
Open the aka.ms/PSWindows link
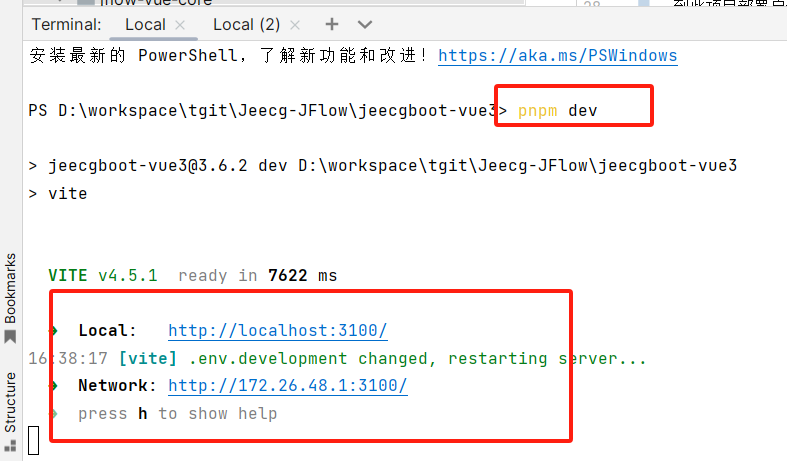[557, 56]
